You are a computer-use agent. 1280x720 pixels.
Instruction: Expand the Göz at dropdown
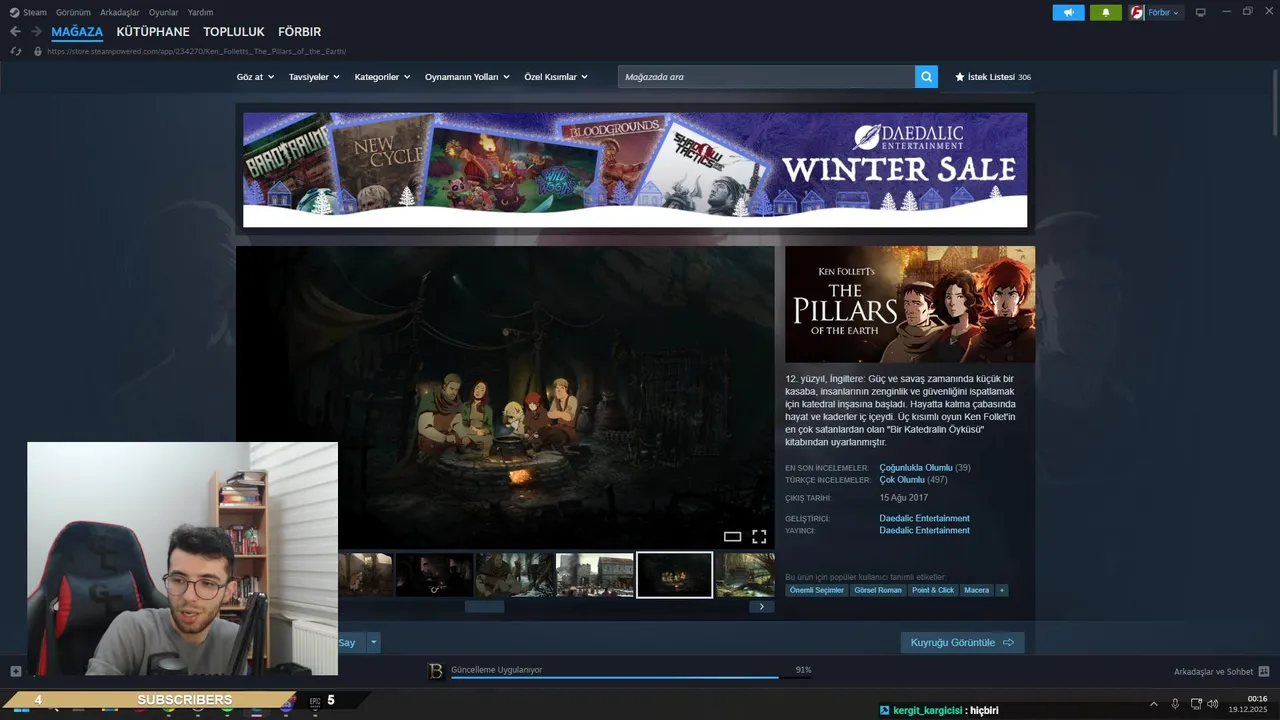tap(255, 77)
